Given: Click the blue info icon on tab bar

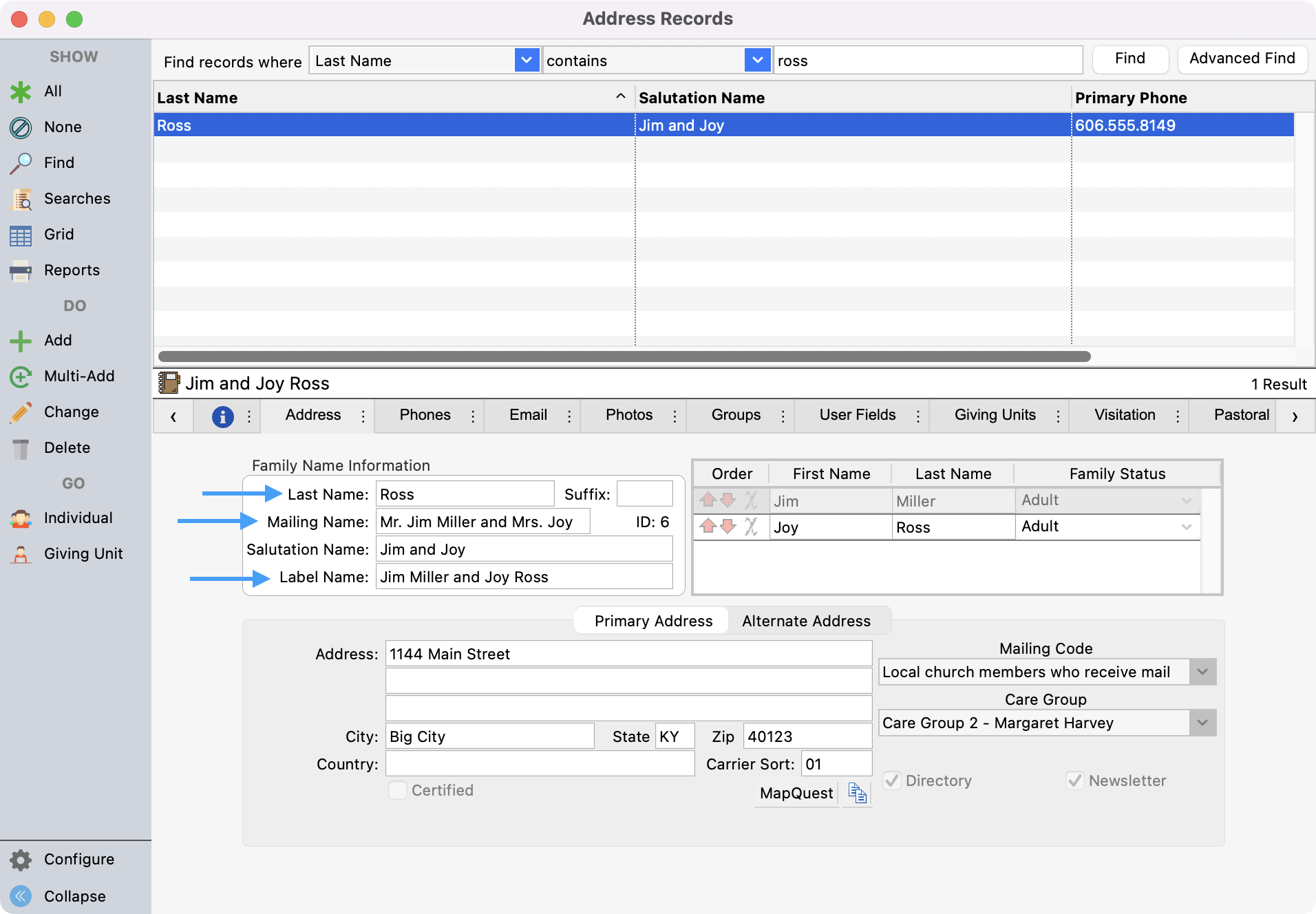Looking at the screenshot, I should click(x=222, y=416).
